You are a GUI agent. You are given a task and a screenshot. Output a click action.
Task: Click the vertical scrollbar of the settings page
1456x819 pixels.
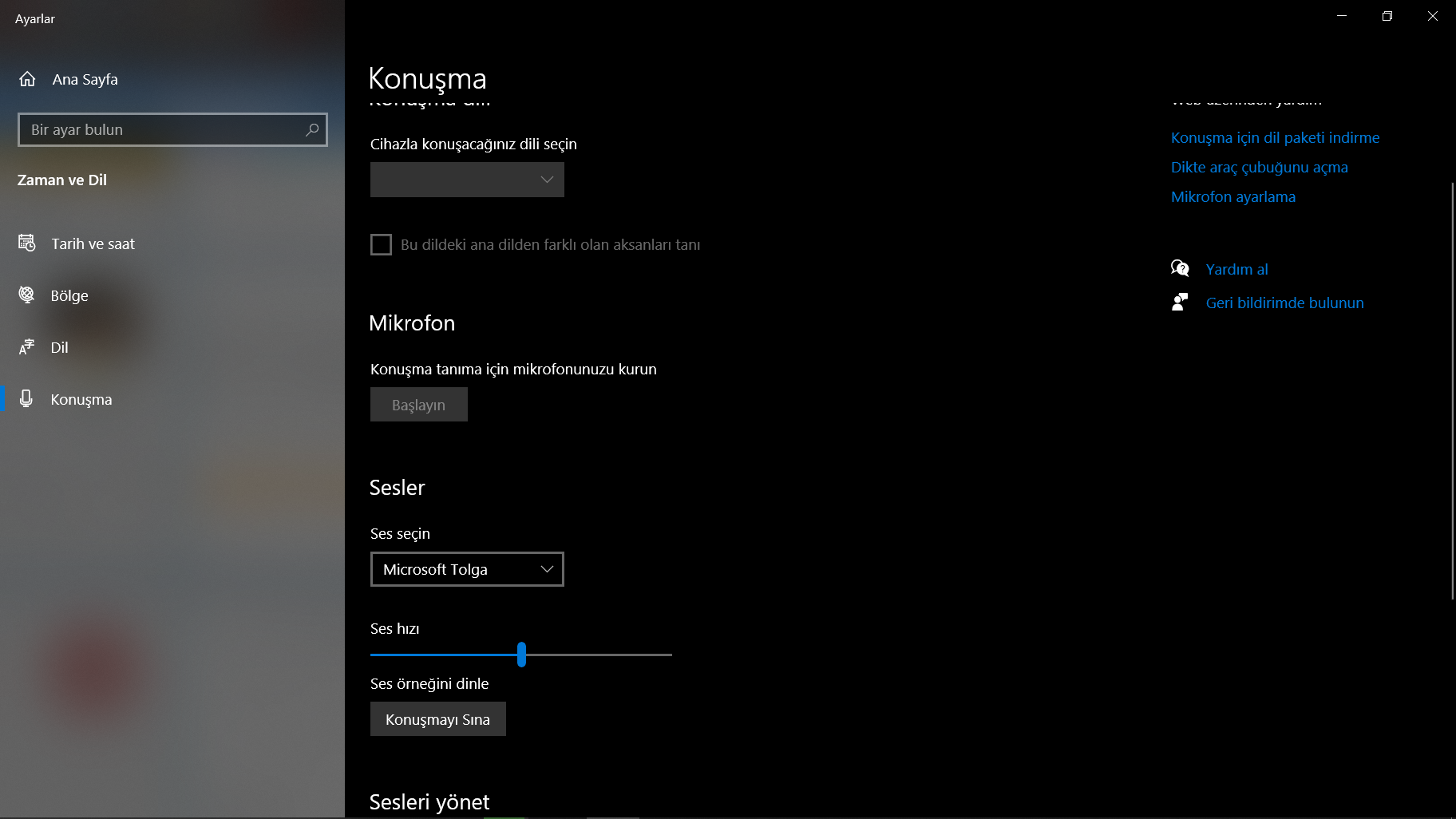(x=1452, y=391)
